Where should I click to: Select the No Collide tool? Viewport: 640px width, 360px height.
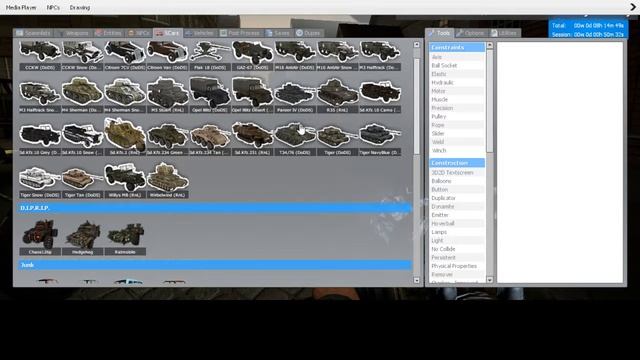[x=457, y=249]
